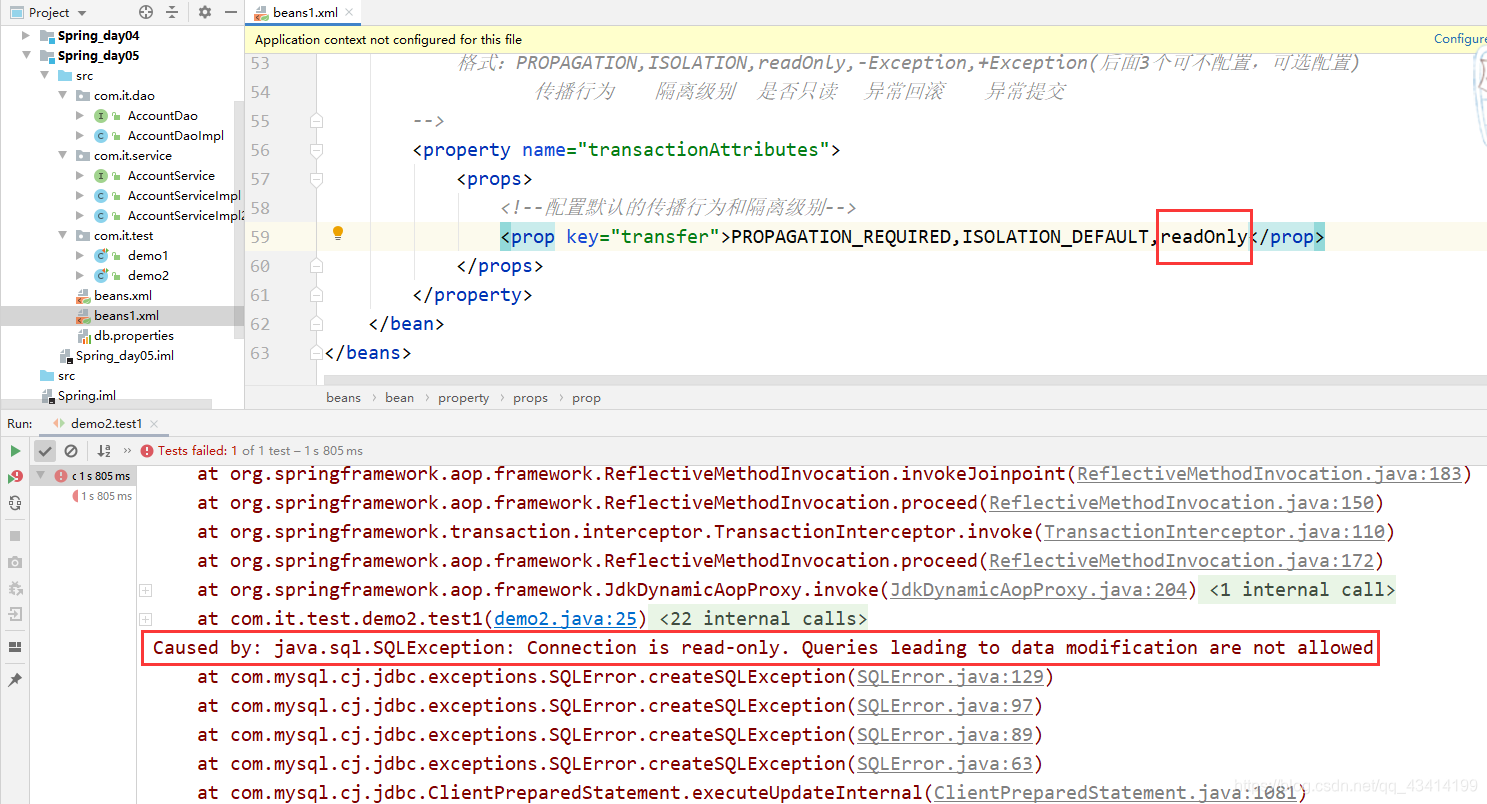
Task: Click the 'prop' breadcrumb
Action: (x=586, y=397)
